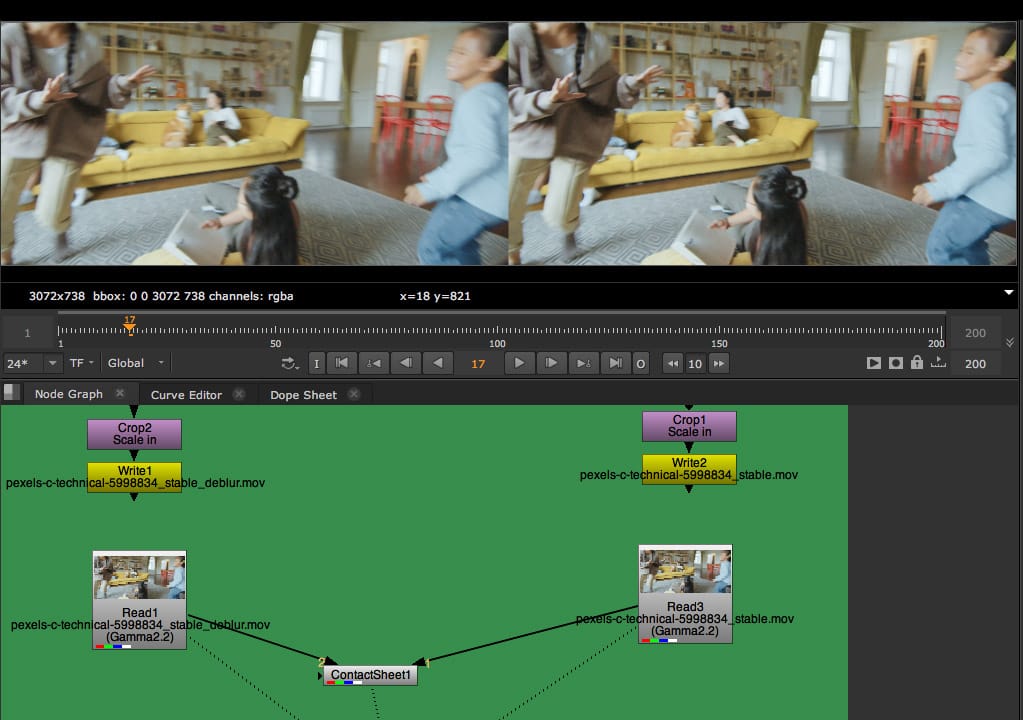
Task: Select the ContactSheet1 node
Action: 372,675
